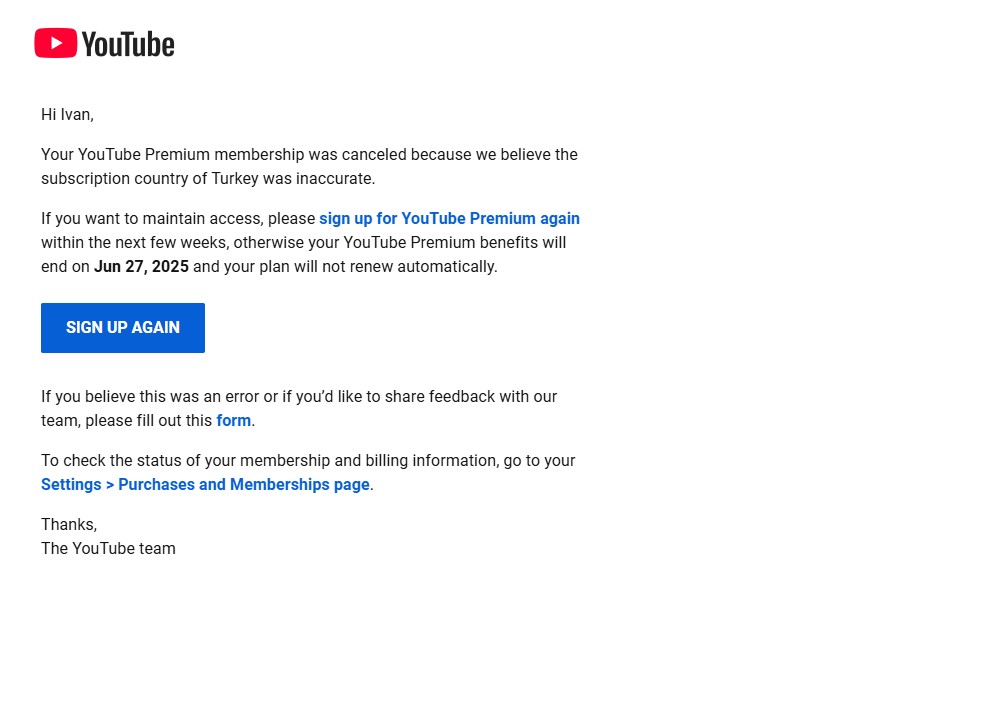The image size is (989, 724).
Task: Click the bold Jun 27, 2025 date
Action: [141, 266]
